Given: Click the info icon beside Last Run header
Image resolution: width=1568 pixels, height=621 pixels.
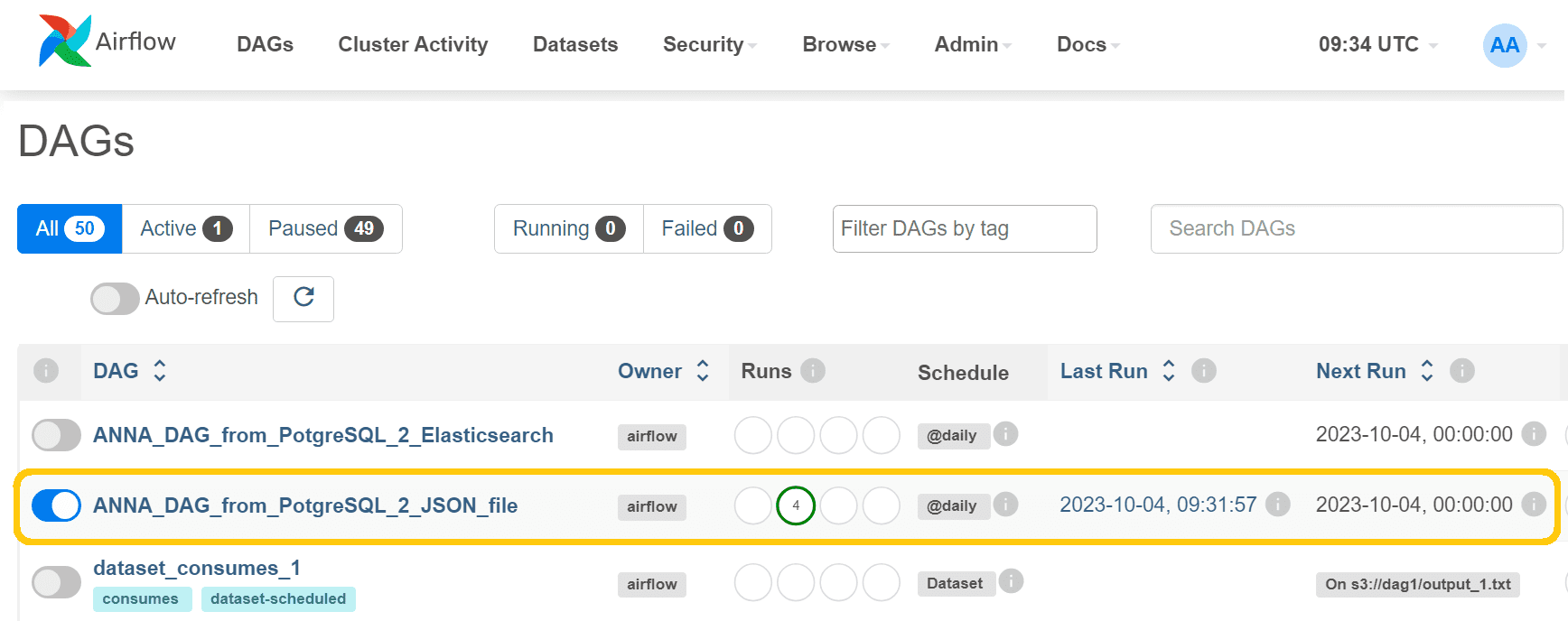Looking at the screenshot, I should [x=1203, y=371].
